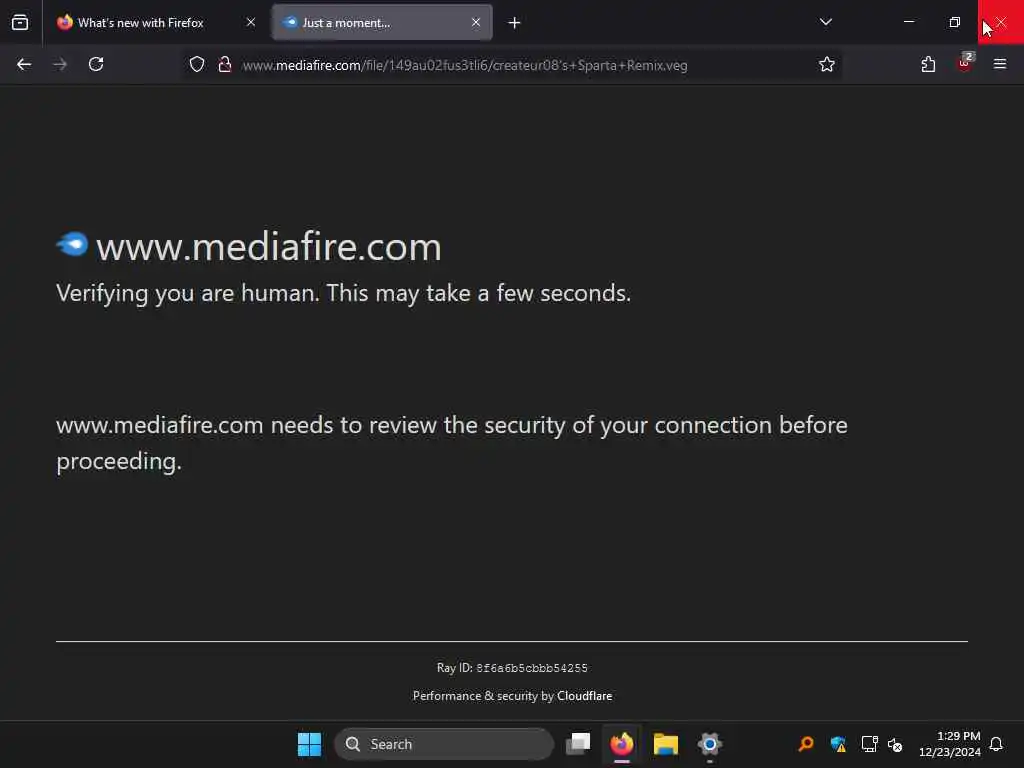Screen dimensions: 1024x768
Task: Open Firefox application hamburger menu
Action: coord(1000,64)
